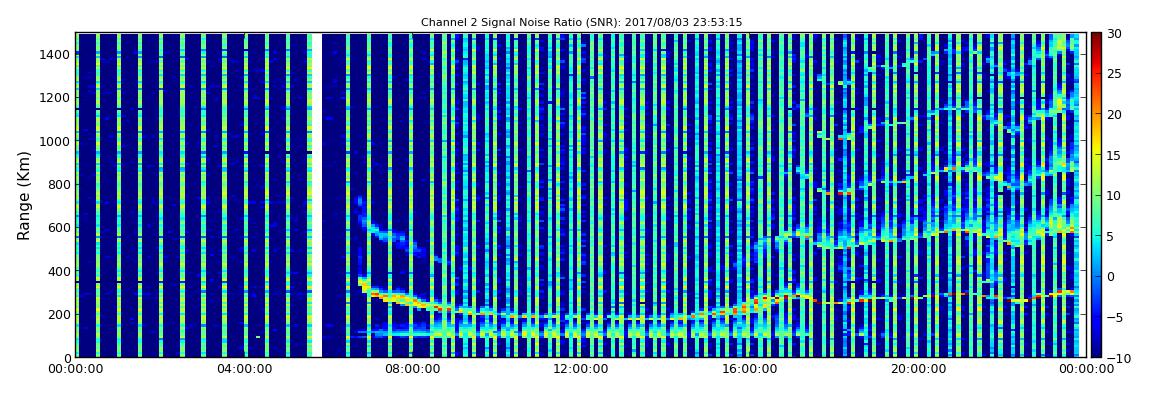Click the 400 range tick label
This screenshot has height=407, width=1150.
click(59, 271)
